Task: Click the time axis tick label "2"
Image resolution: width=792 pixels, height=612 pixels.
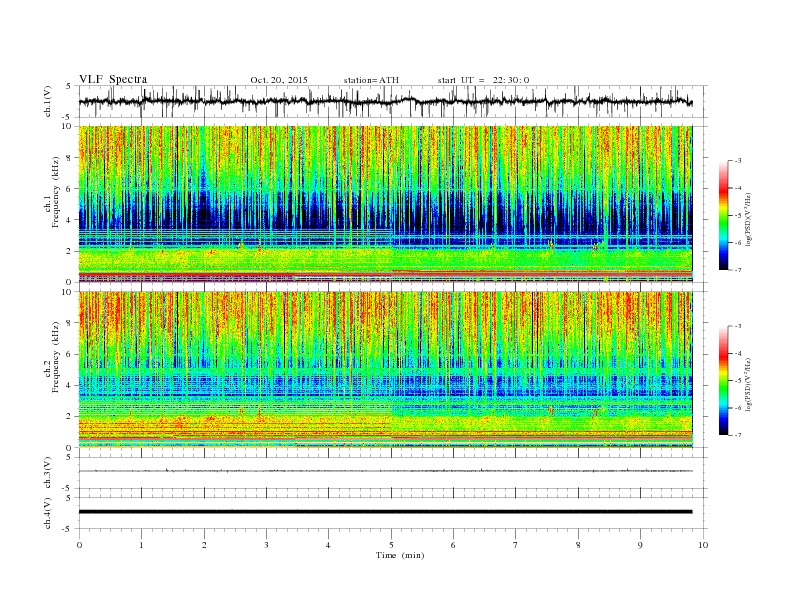Action: 204,545
